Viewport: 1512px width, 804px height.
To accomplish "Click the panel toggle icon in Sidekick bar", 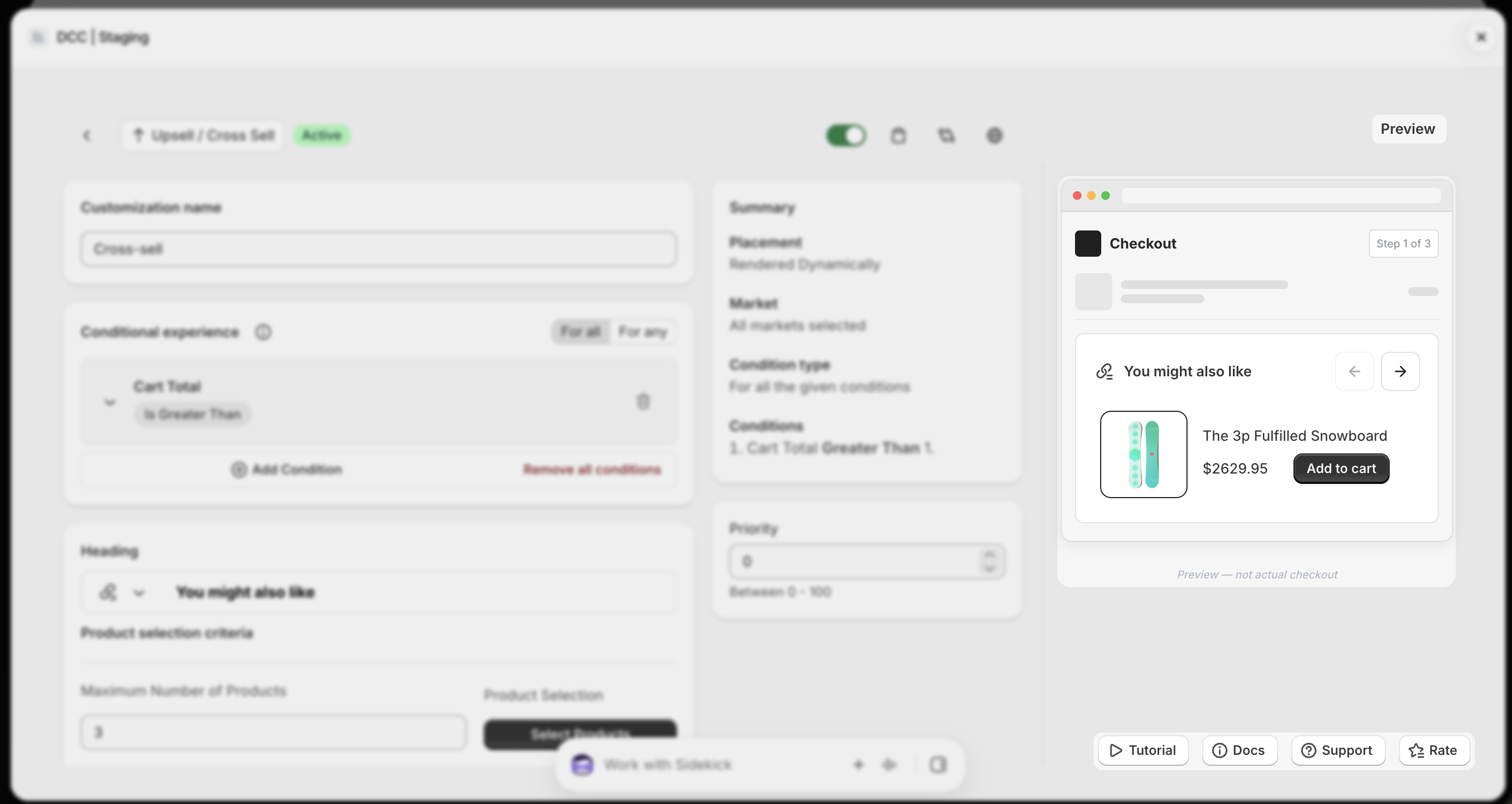I will [938, 765].
